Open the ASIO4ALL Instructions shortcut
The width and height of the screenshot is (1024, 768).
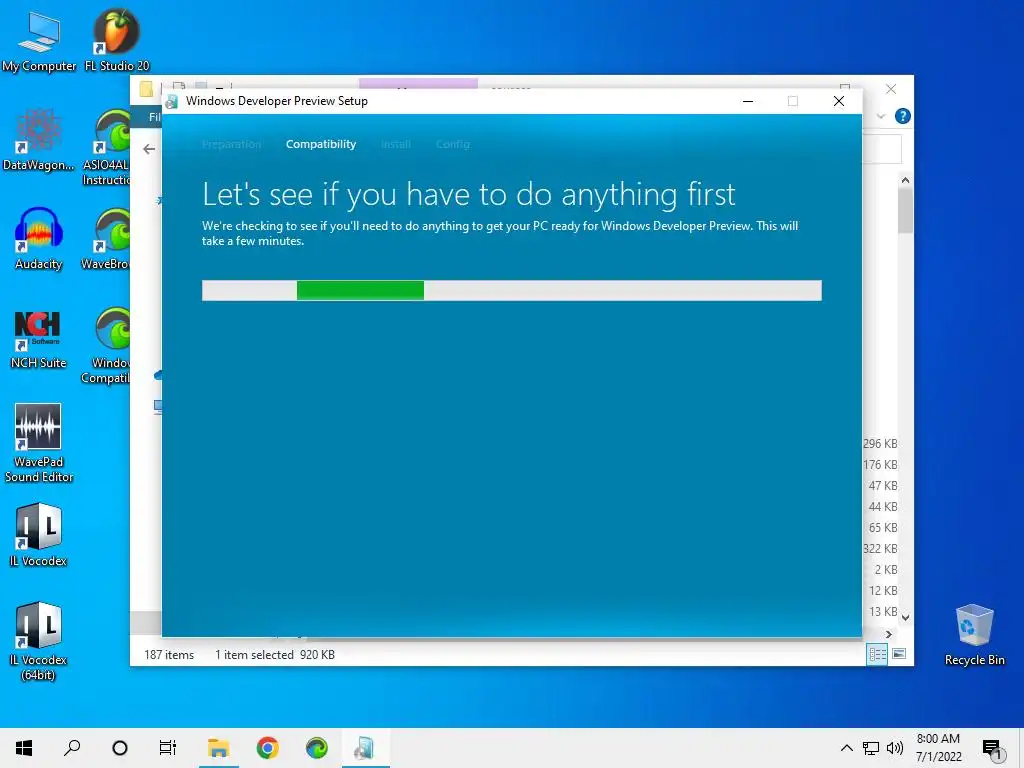(x=106, y=148)
